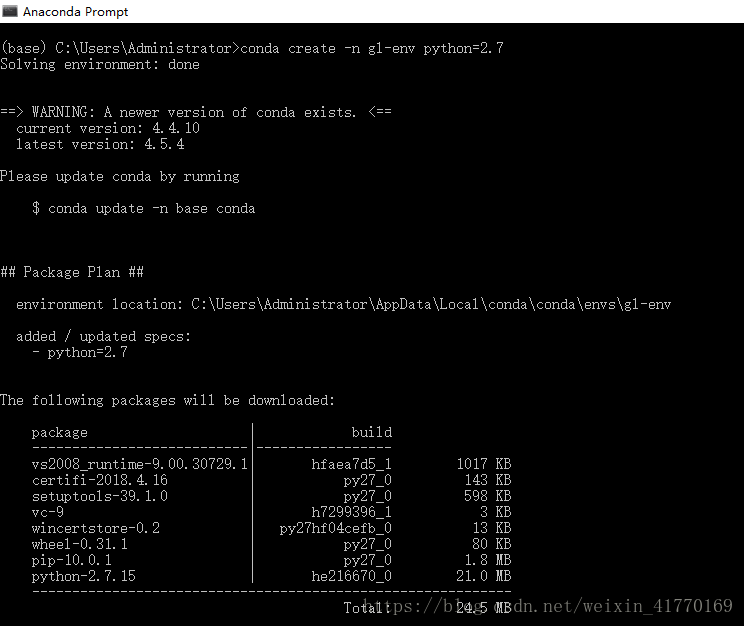Click 'wheel-0.31.1' package name

[80, 544]
